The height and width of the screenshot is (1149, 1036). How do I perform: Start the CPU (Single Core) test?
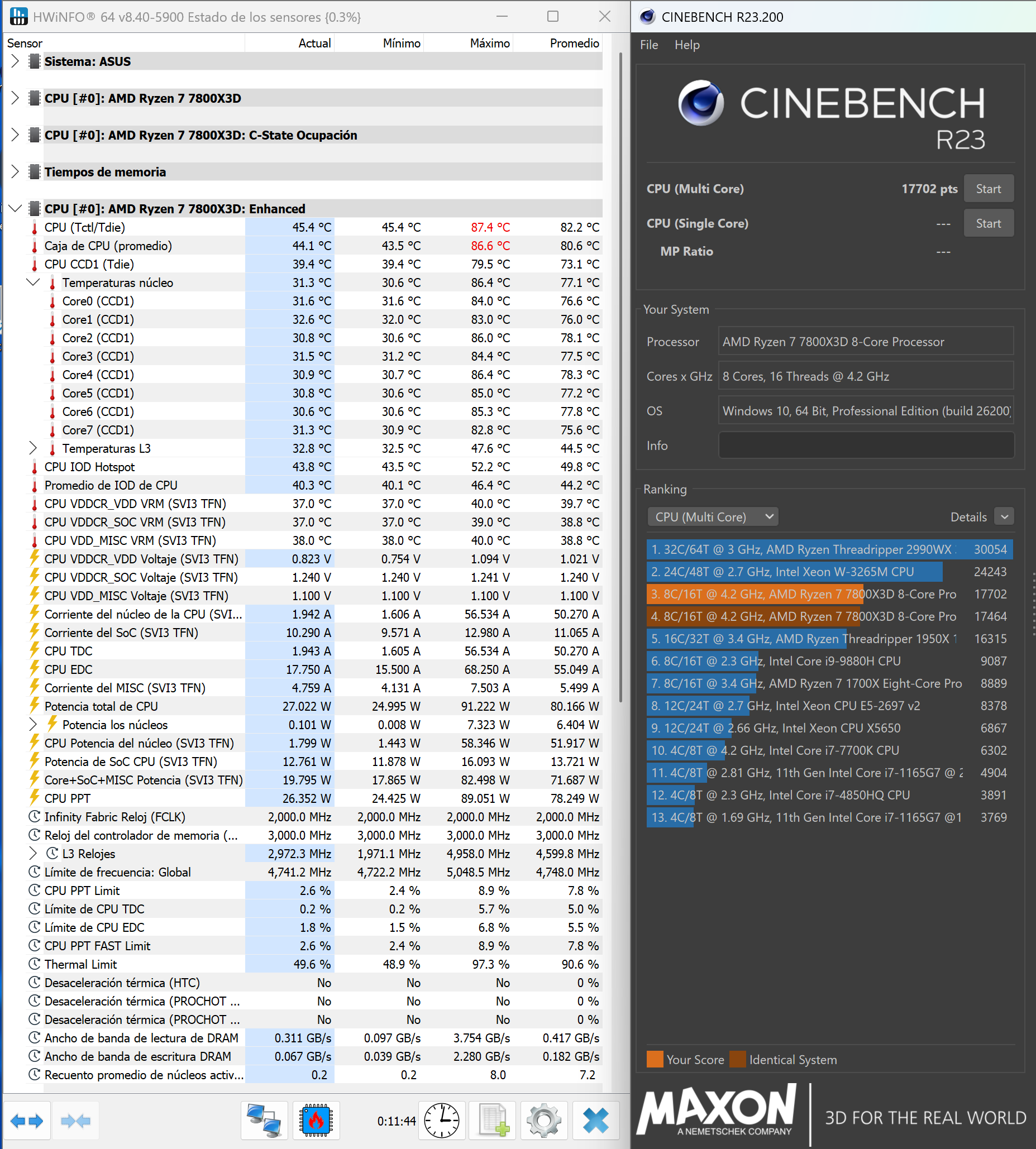point(988,224)
